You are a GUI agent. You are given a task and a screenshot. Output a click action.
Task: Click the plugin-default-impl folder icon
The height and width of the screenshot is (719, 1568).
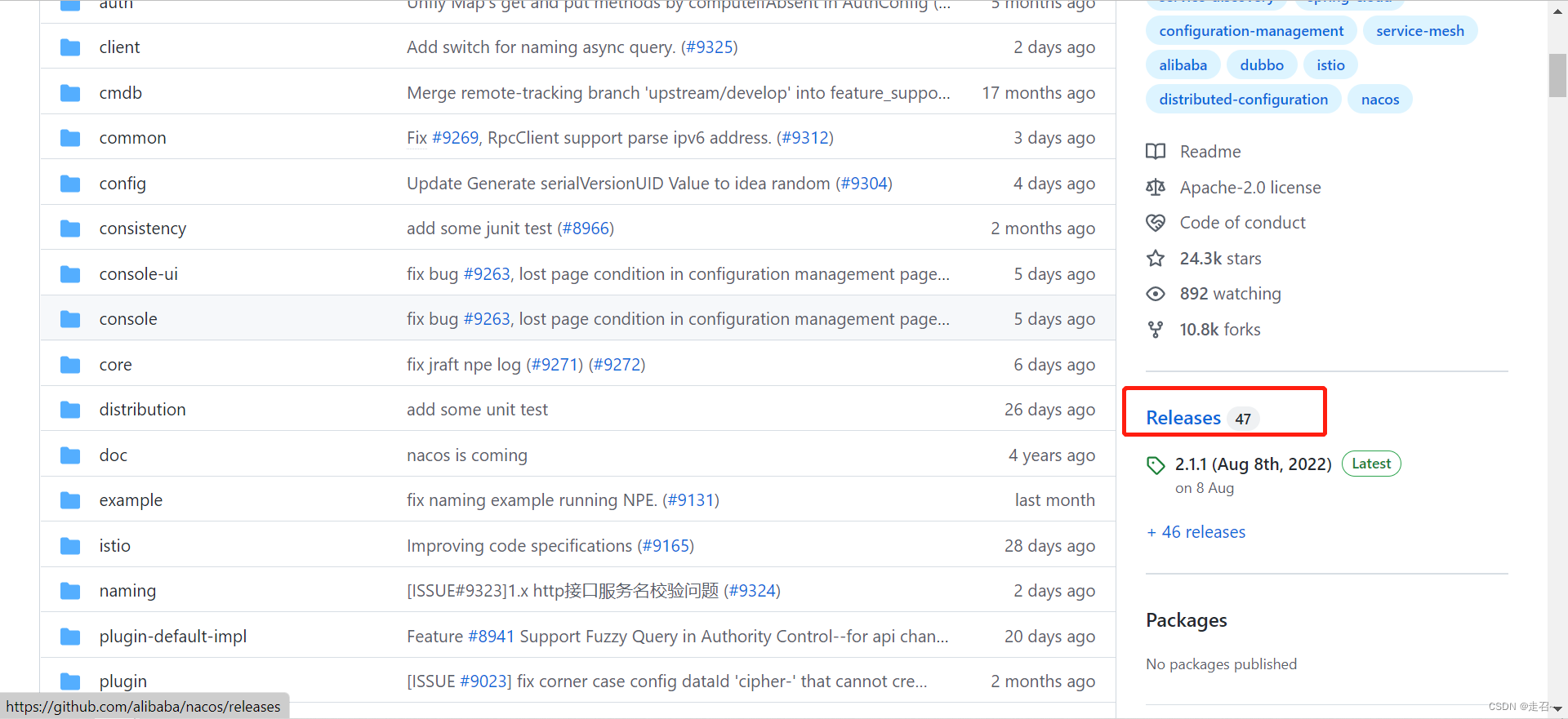point(70,637)
